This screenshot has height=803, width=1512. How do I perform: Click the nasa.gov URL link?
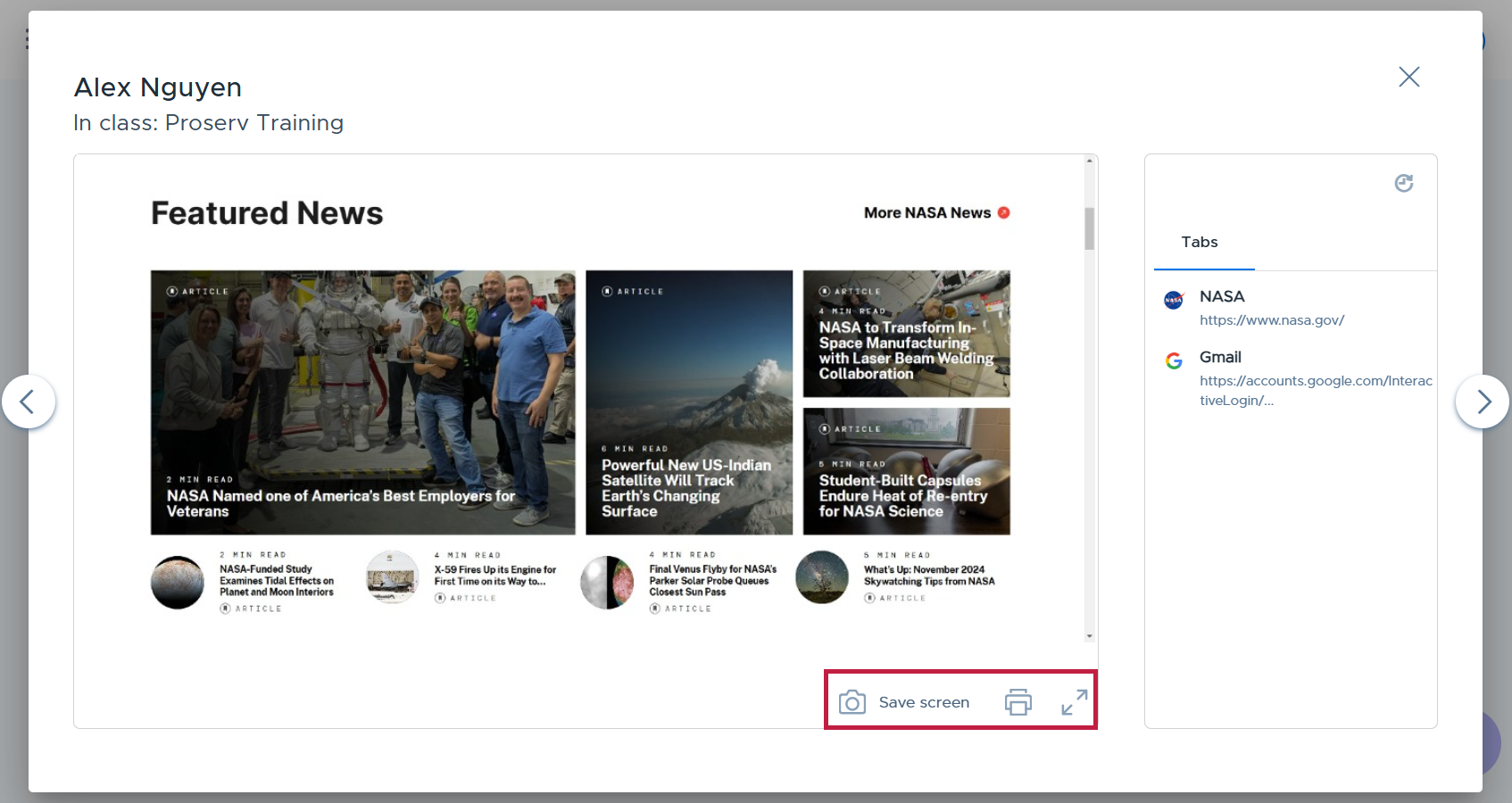coord(1271,320)
